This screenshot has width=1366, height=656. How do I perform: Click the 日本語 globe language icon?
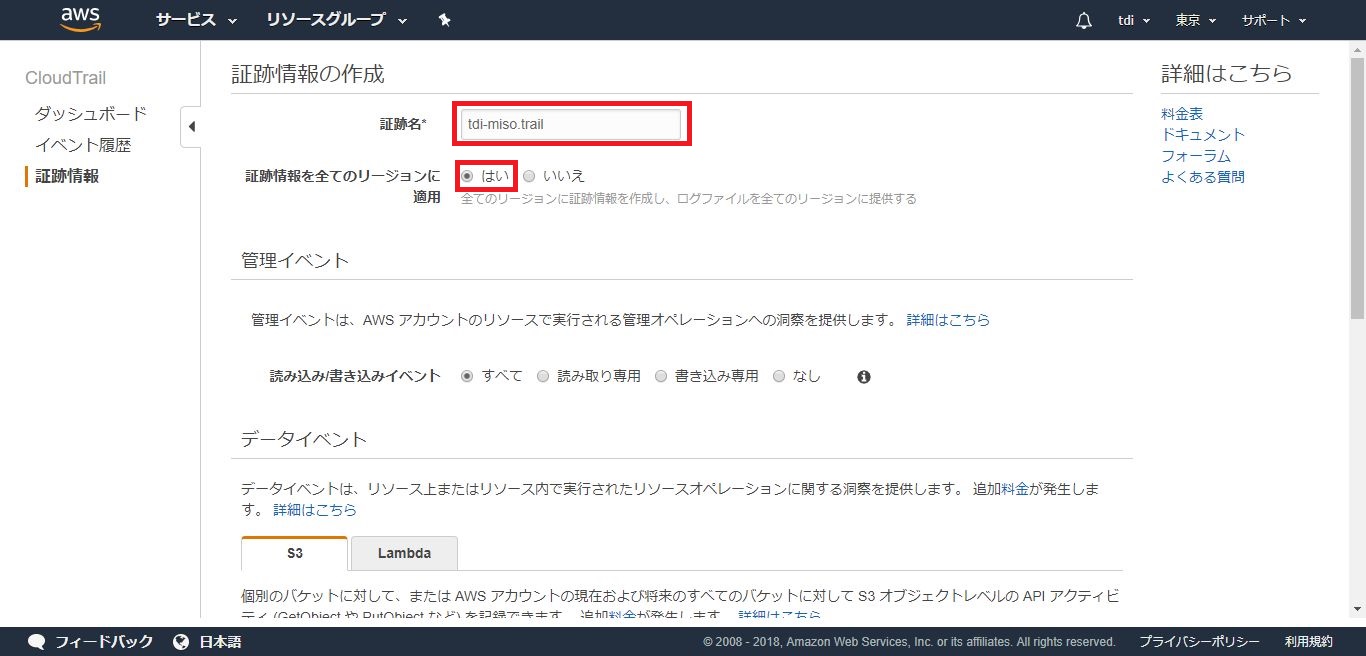181,641
